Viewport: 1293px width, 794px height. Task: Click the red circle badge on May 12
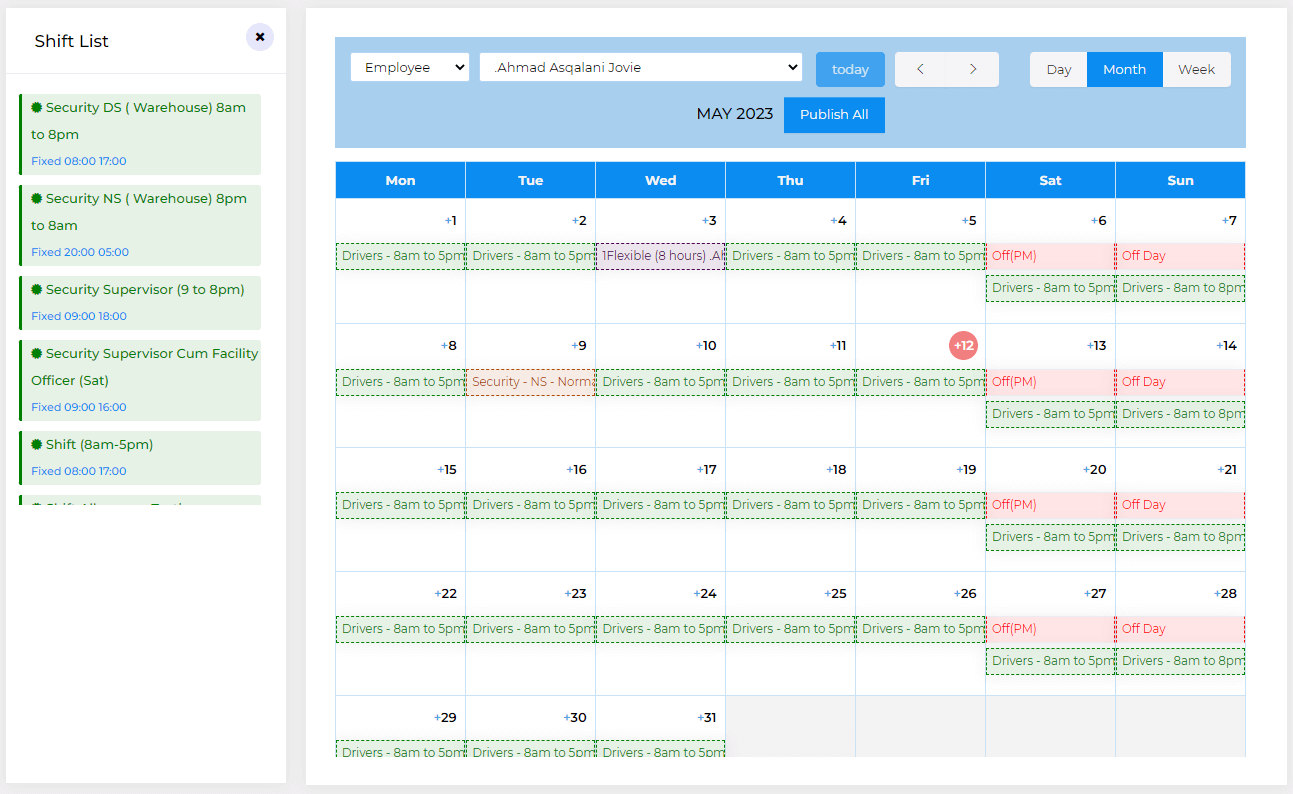point(963,345)
